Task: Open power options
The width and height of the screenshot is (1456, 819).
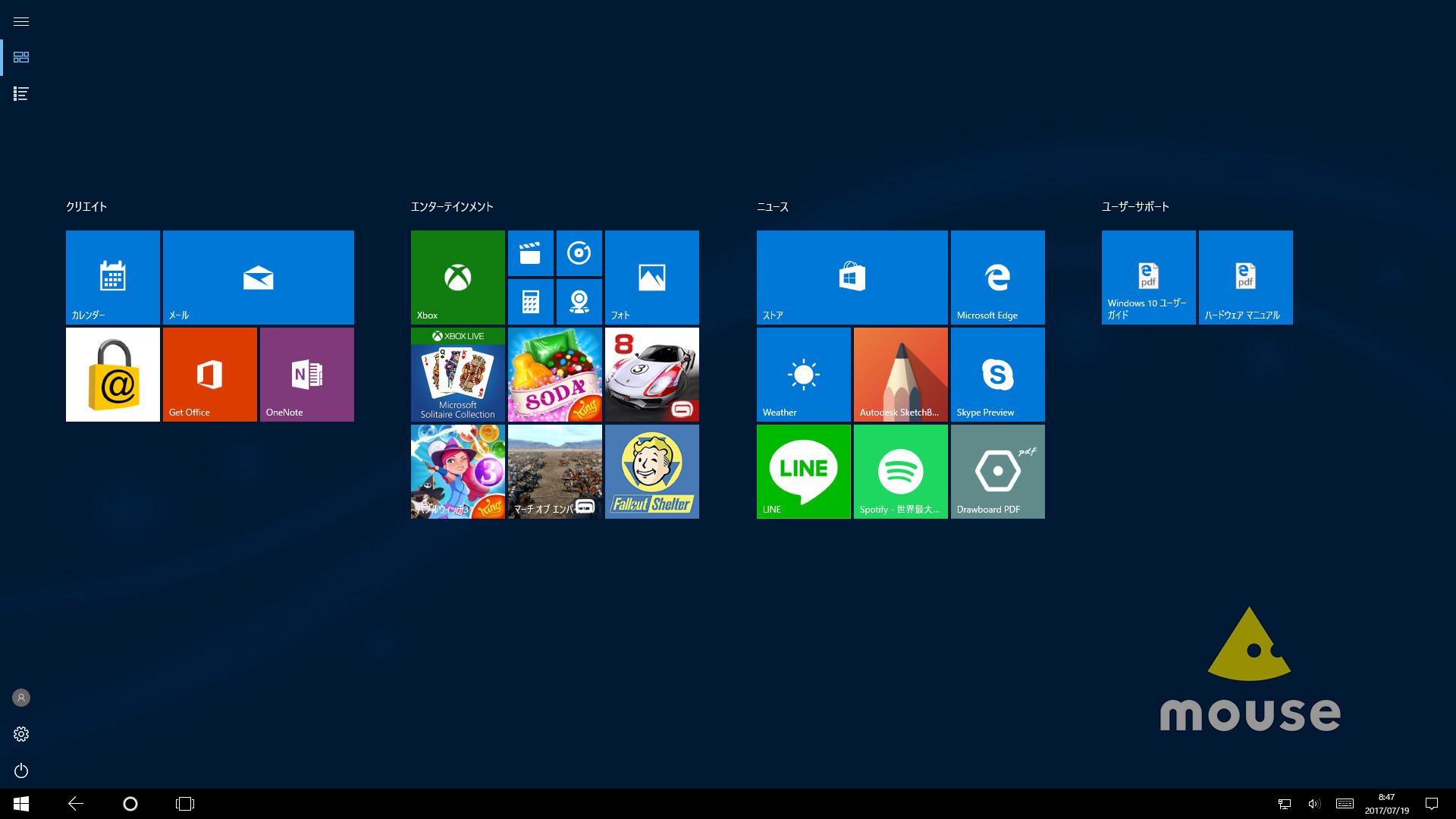Action: 20,770
